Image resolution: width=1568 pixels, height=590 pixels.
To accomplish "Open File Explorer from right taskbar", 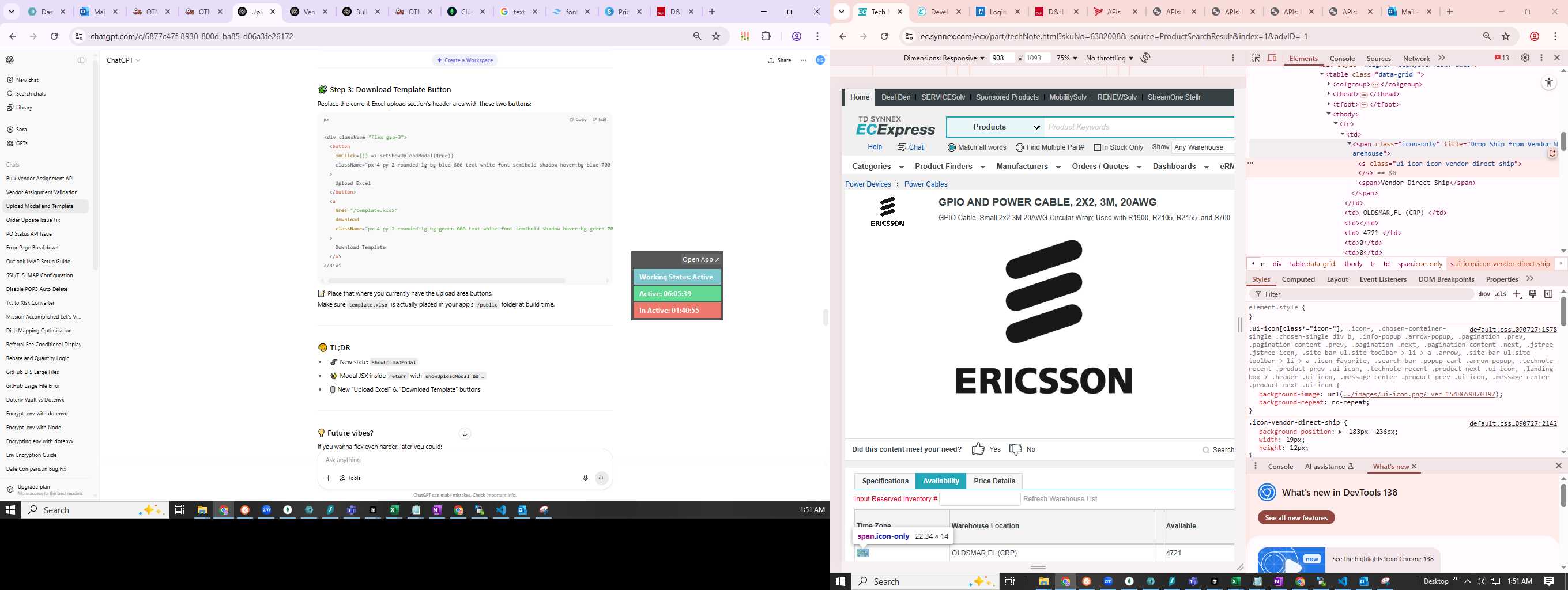I will pyautogui.click(x=1043, y=581).
